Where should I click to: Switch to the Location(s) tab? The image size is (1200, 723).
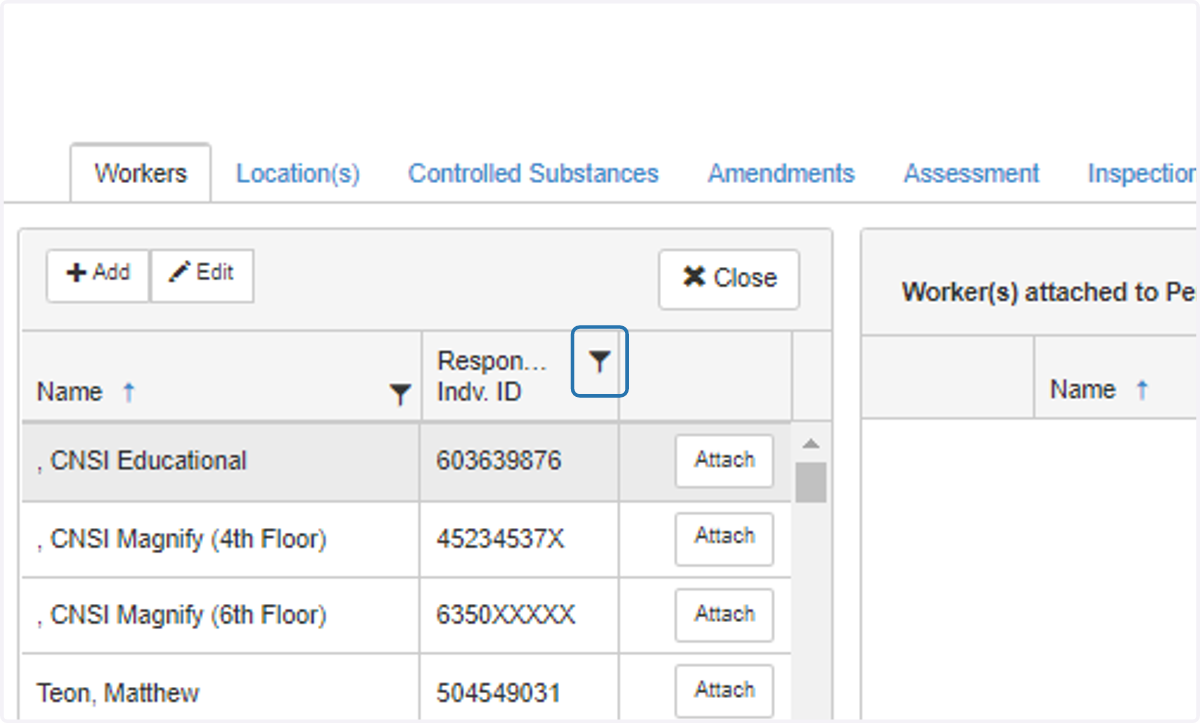pyautogui.click(x=298, y=173)
